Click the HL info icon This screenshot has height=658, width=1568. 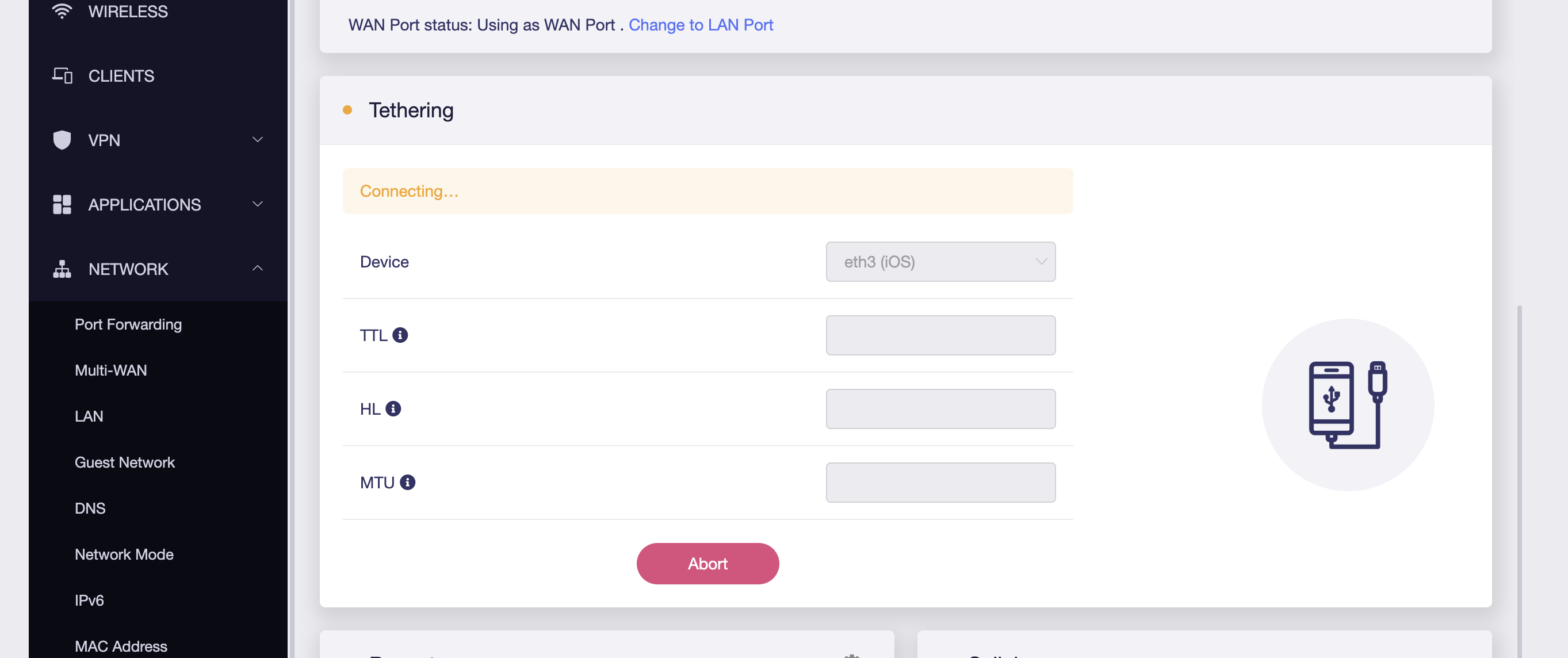pyautogui.click(x=393, y=408)
